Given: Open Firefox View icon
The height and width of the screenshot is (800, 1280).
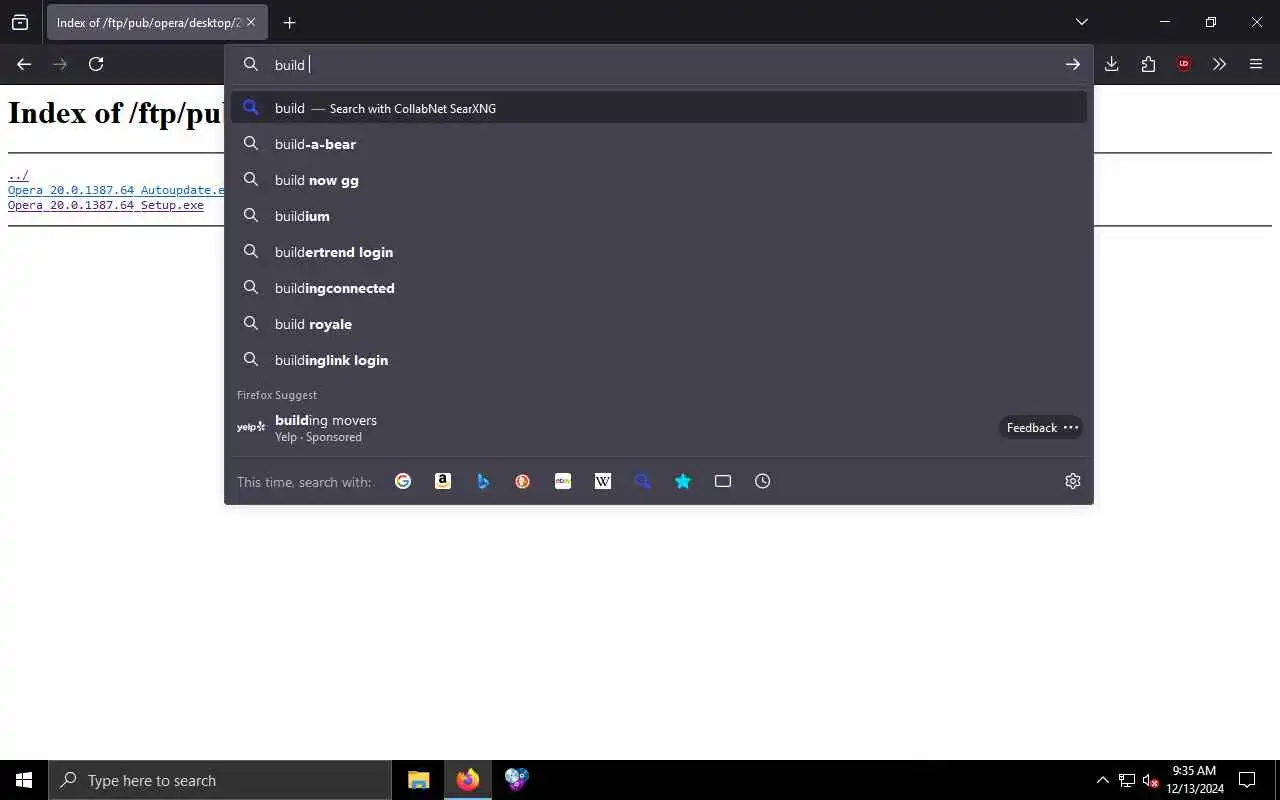Looking at the screenshot, I should pyautogui.click(x=20, y=22).
